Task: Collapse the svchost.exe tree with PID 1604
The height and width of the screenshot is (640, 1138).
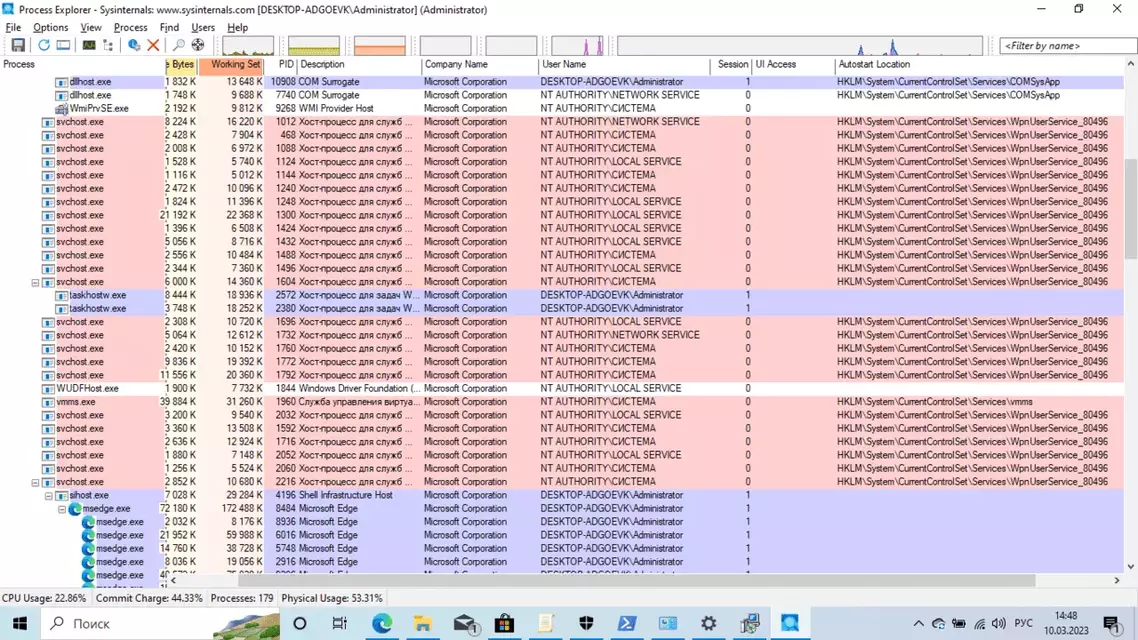Action: tap(35, 282)
